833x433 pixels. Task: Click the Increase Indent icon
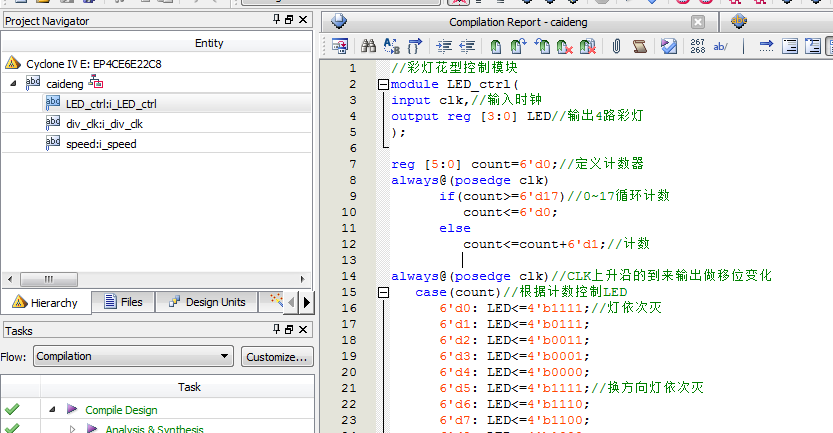pyautogui.click(x=444, y=46)
